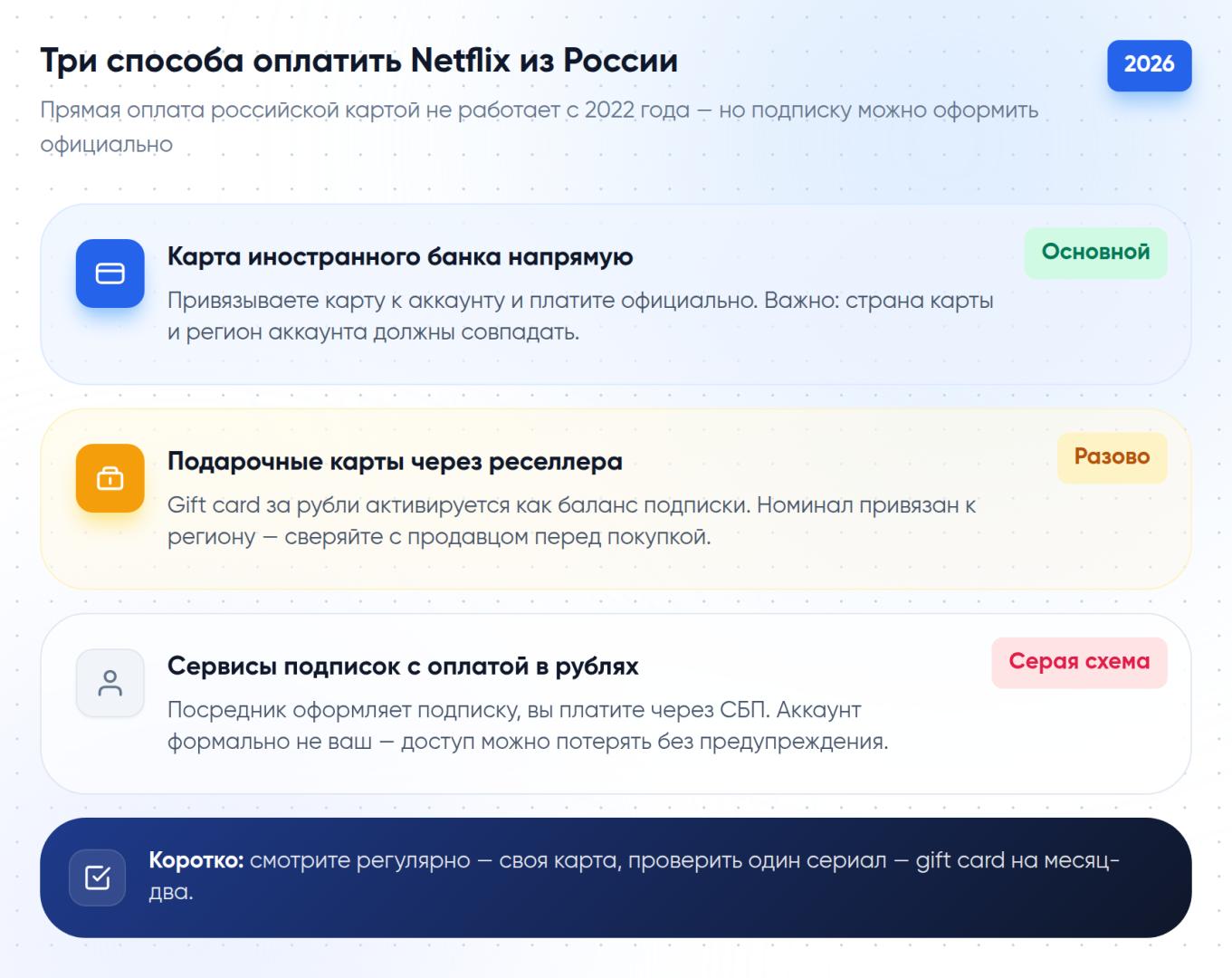Click description 'Привязываете карту к аккаунту'

point(580,316)
